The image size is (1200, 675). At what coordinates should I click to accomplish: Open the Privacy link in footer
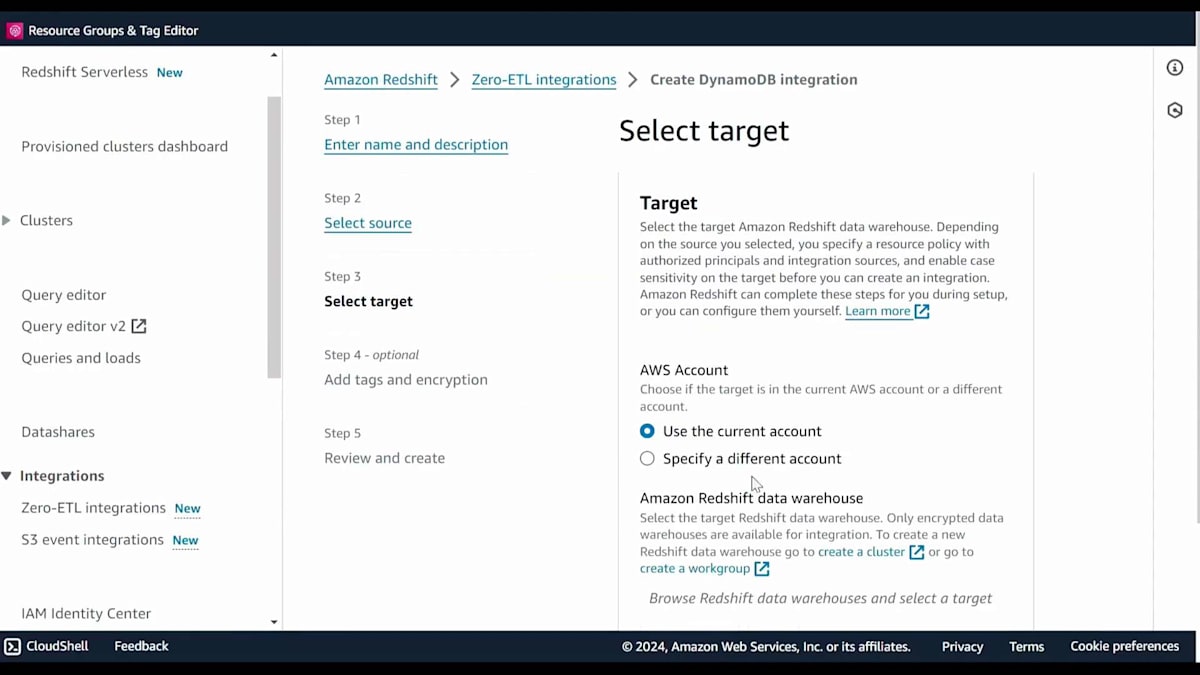pos(962,647)
